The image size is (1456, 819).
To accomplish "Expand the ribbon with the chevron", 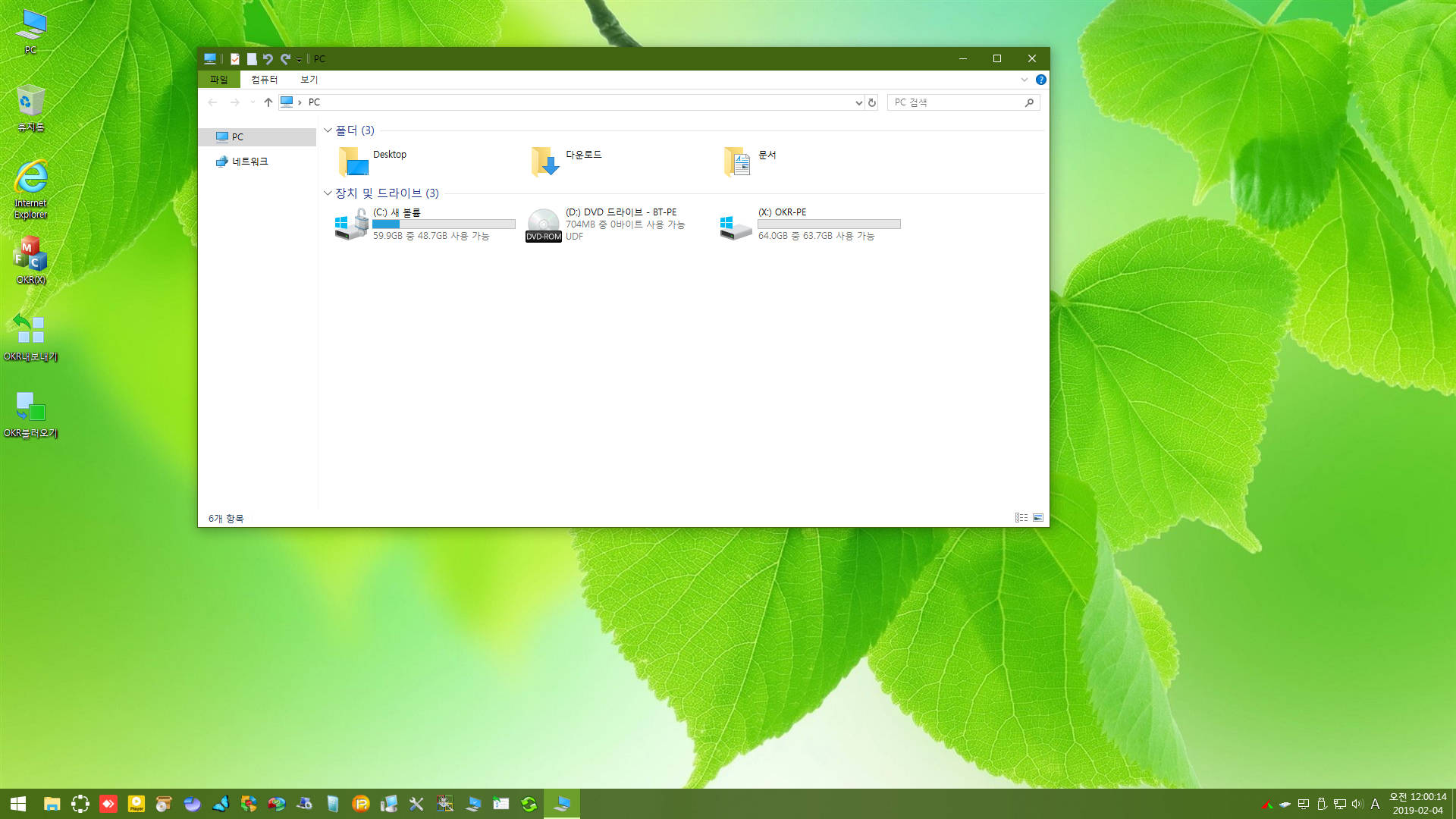I will (x=1024, y=80).
